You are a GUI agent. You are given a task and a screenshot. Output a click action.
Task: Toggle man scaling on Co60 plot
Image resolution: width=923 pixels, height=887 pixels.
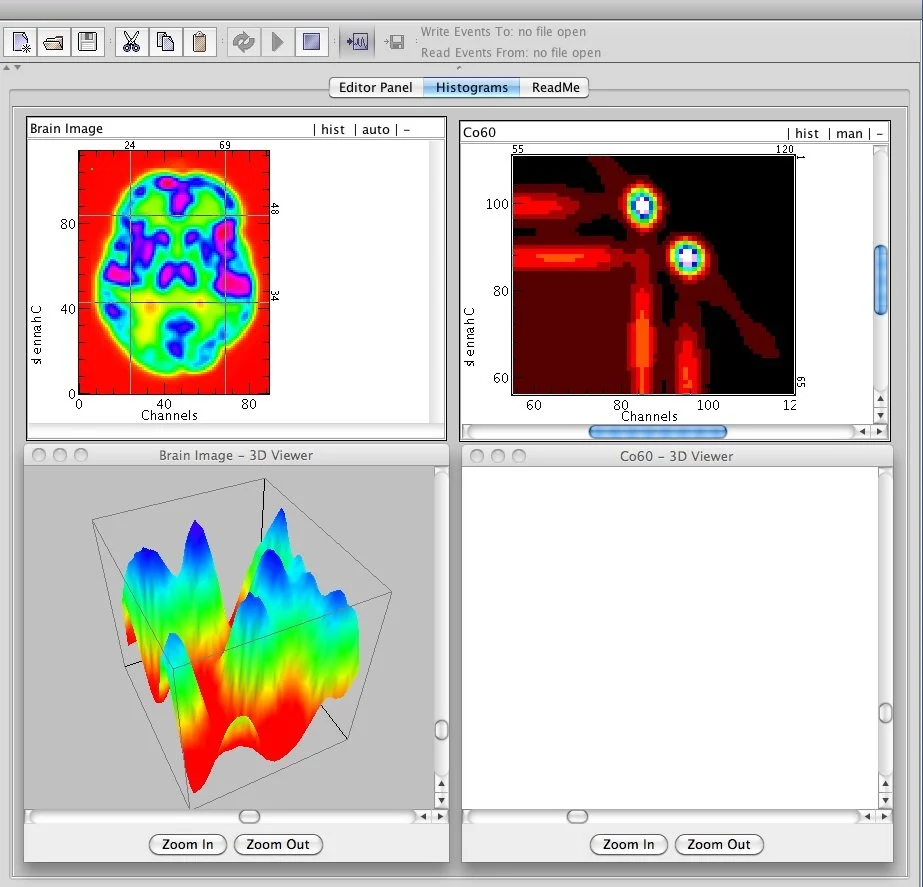(x=849, y=134)
